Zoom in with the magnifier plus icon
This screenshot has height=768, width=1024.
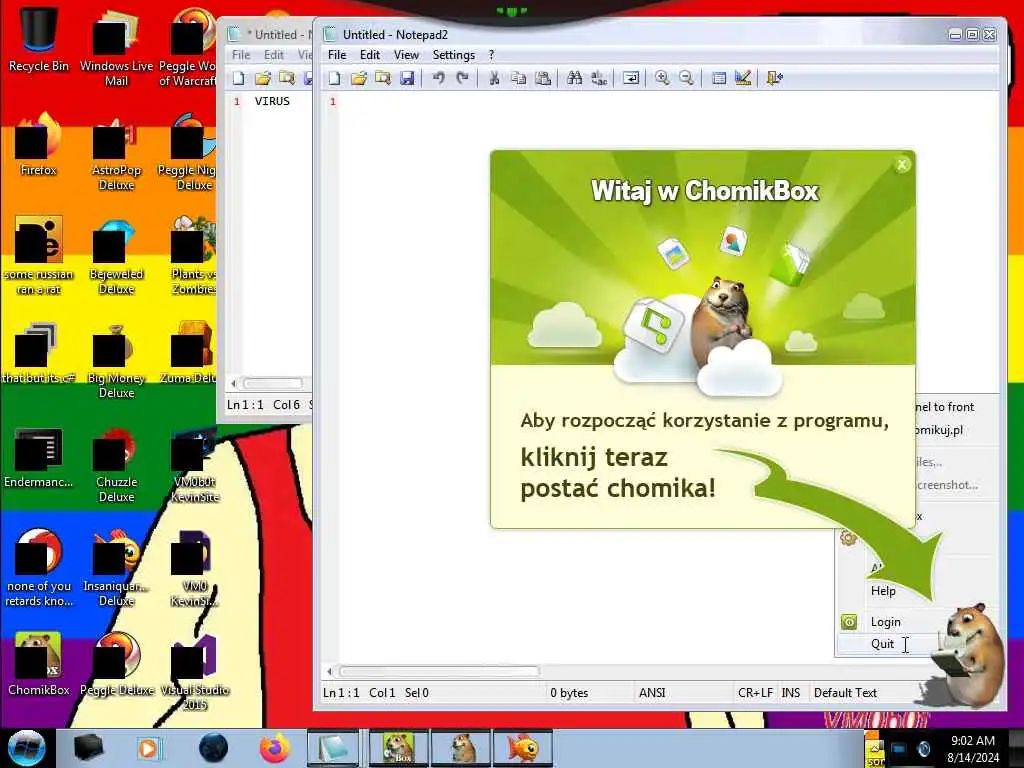click(x=662, y=78)
